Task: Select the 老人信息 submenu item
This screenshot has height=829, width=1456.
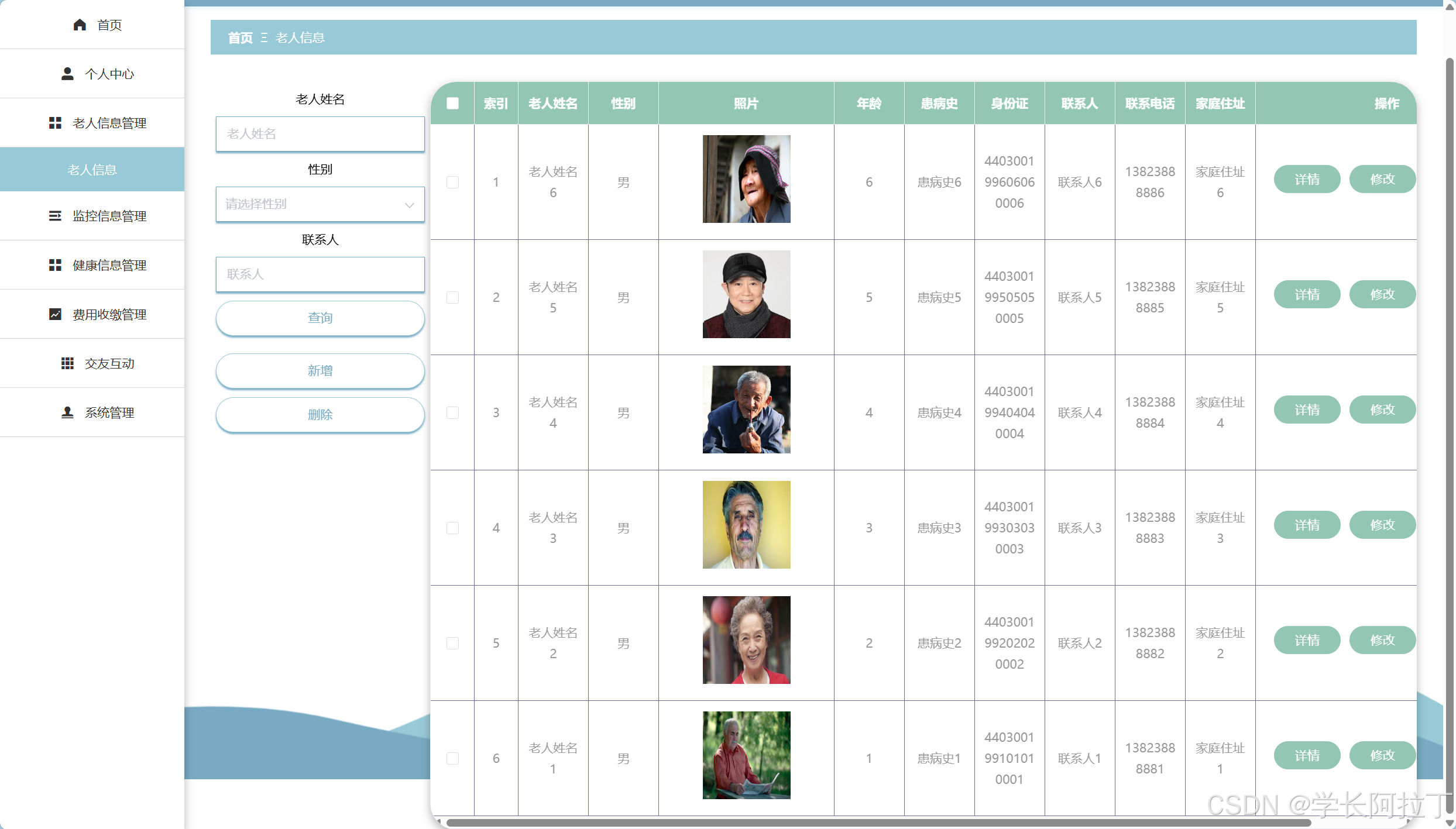Action: tap(92, 170)
